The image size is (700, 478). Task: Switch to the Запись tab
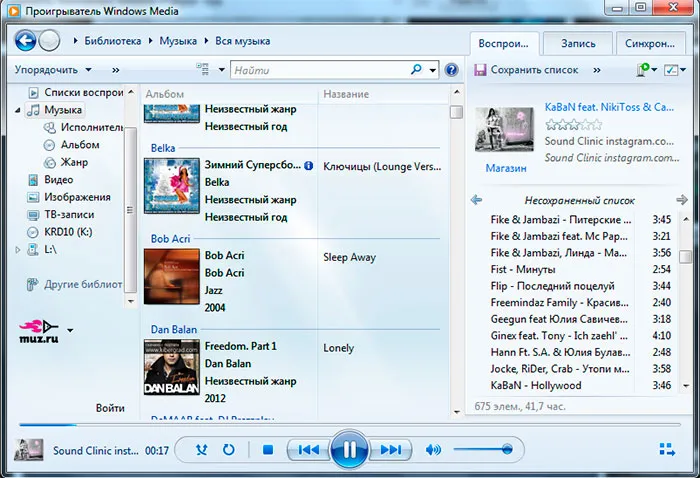[578, 44]
